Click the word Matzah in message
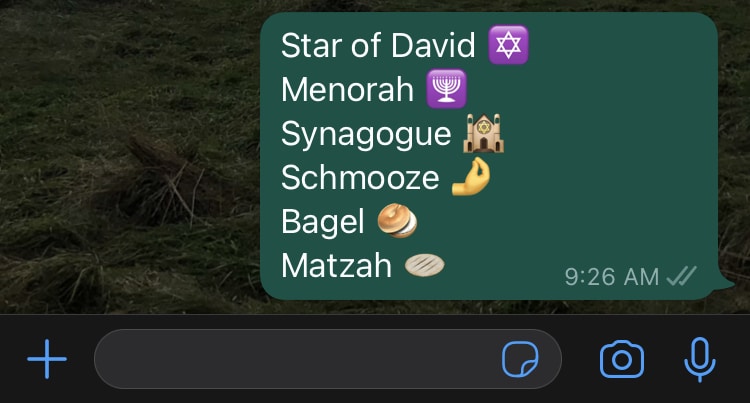The image size is (750, 403). click(337, 266)
